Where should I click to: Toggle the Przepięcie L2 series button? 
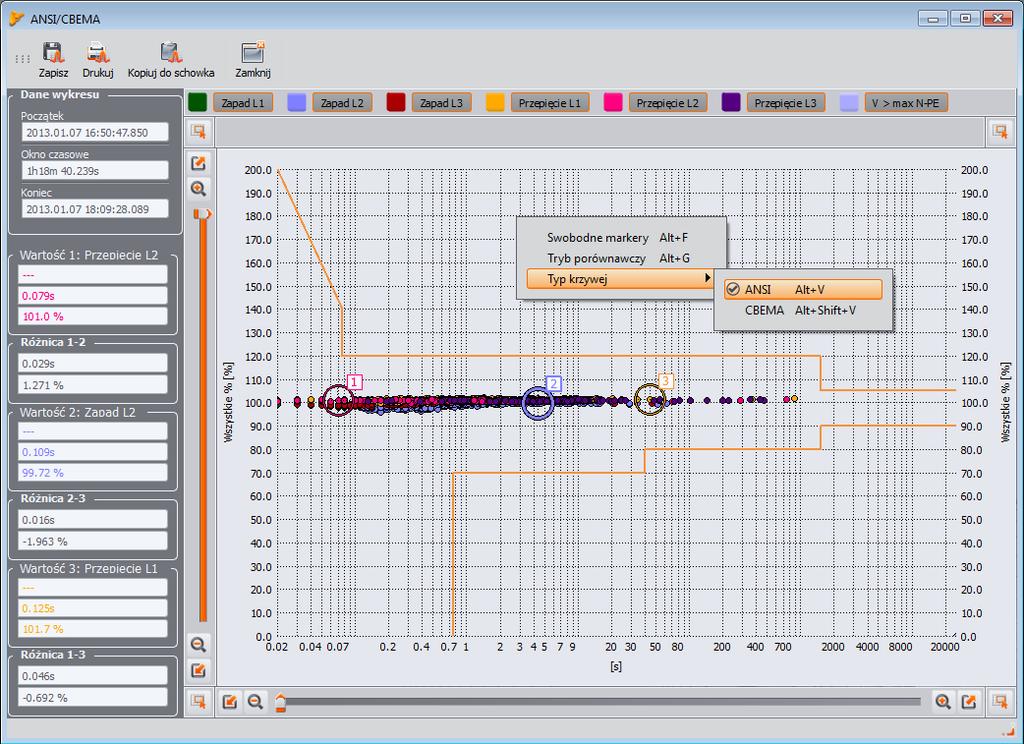click(x=667, y=103)
